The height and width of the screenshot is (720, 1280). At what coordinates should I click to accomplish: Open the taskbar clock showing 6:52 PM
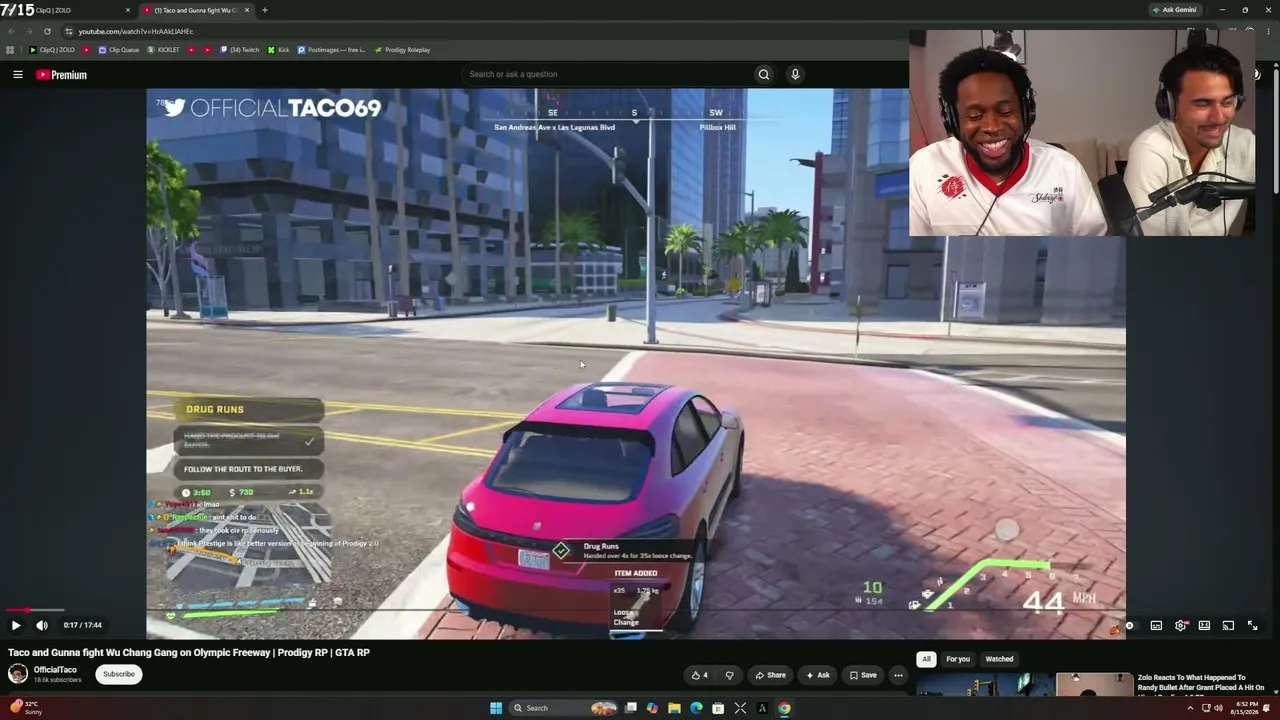[x=1244, y=708]
